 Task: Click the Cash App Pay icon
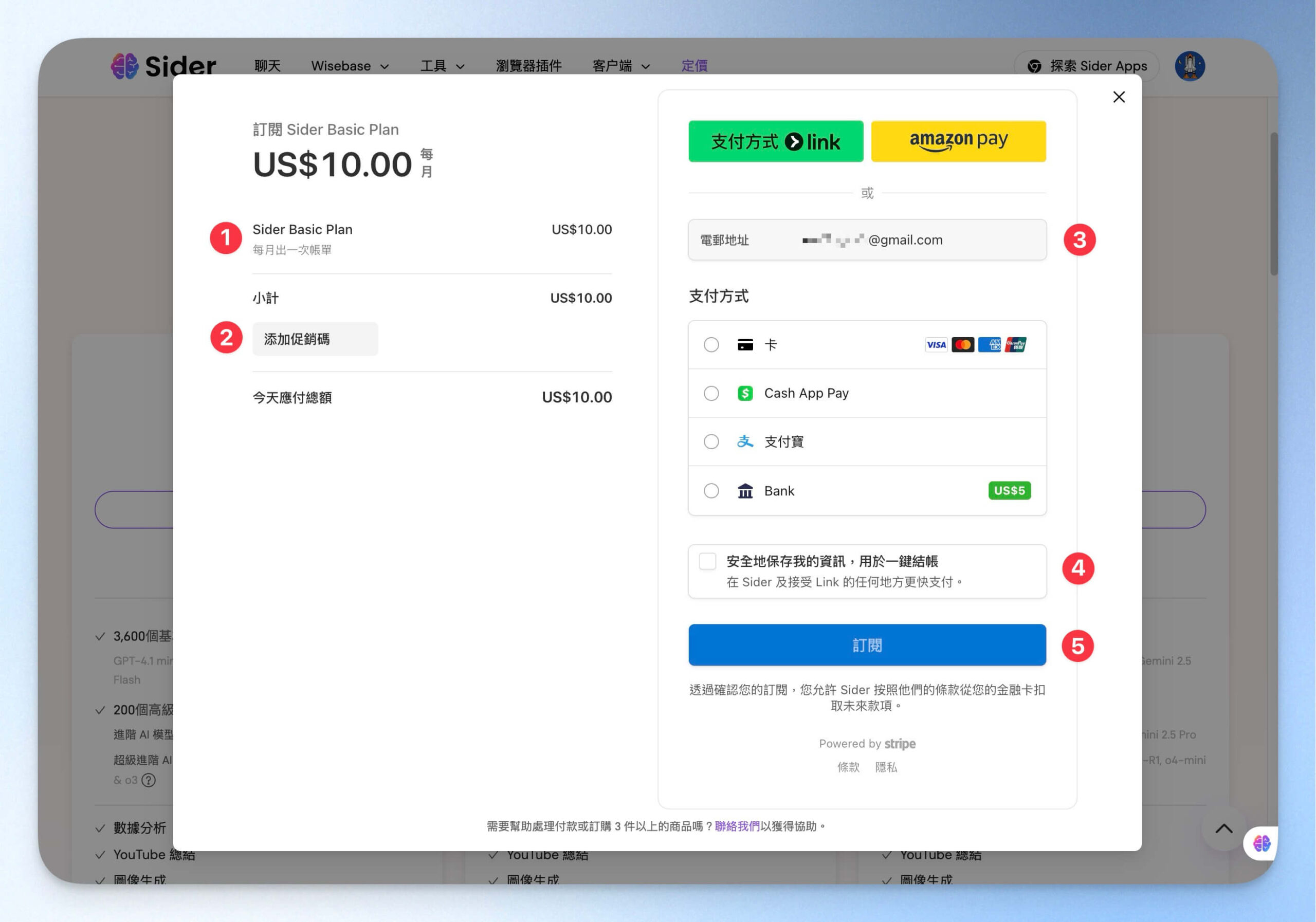click(x=745, y=393)
